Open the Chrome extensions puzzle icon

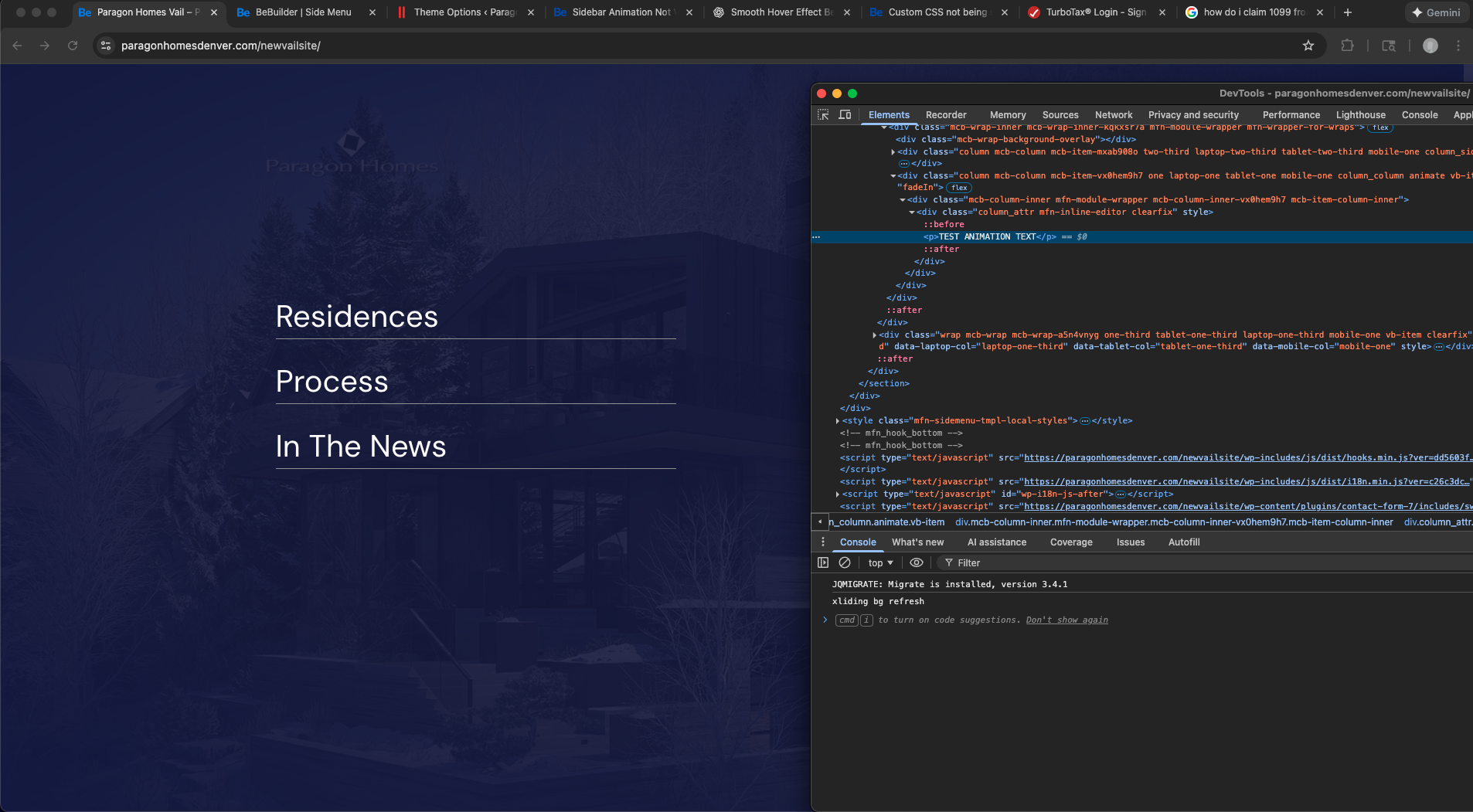click(x=1347, y=46)
